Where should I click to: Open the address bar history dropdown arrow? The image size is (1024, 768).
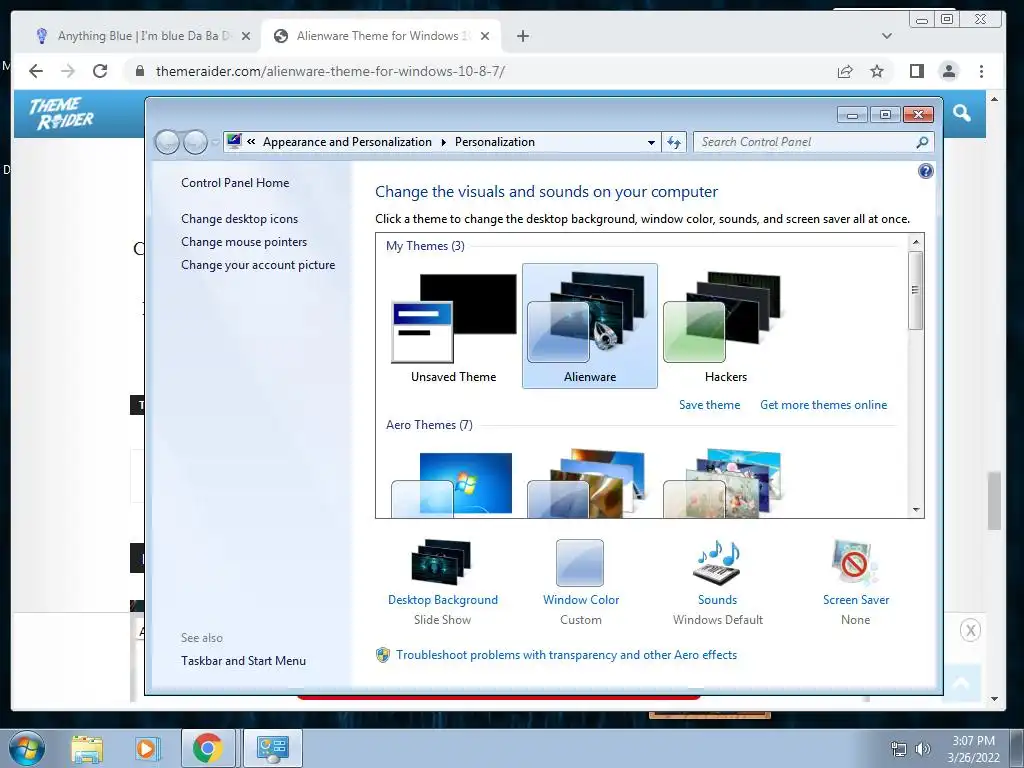(651, 142)
